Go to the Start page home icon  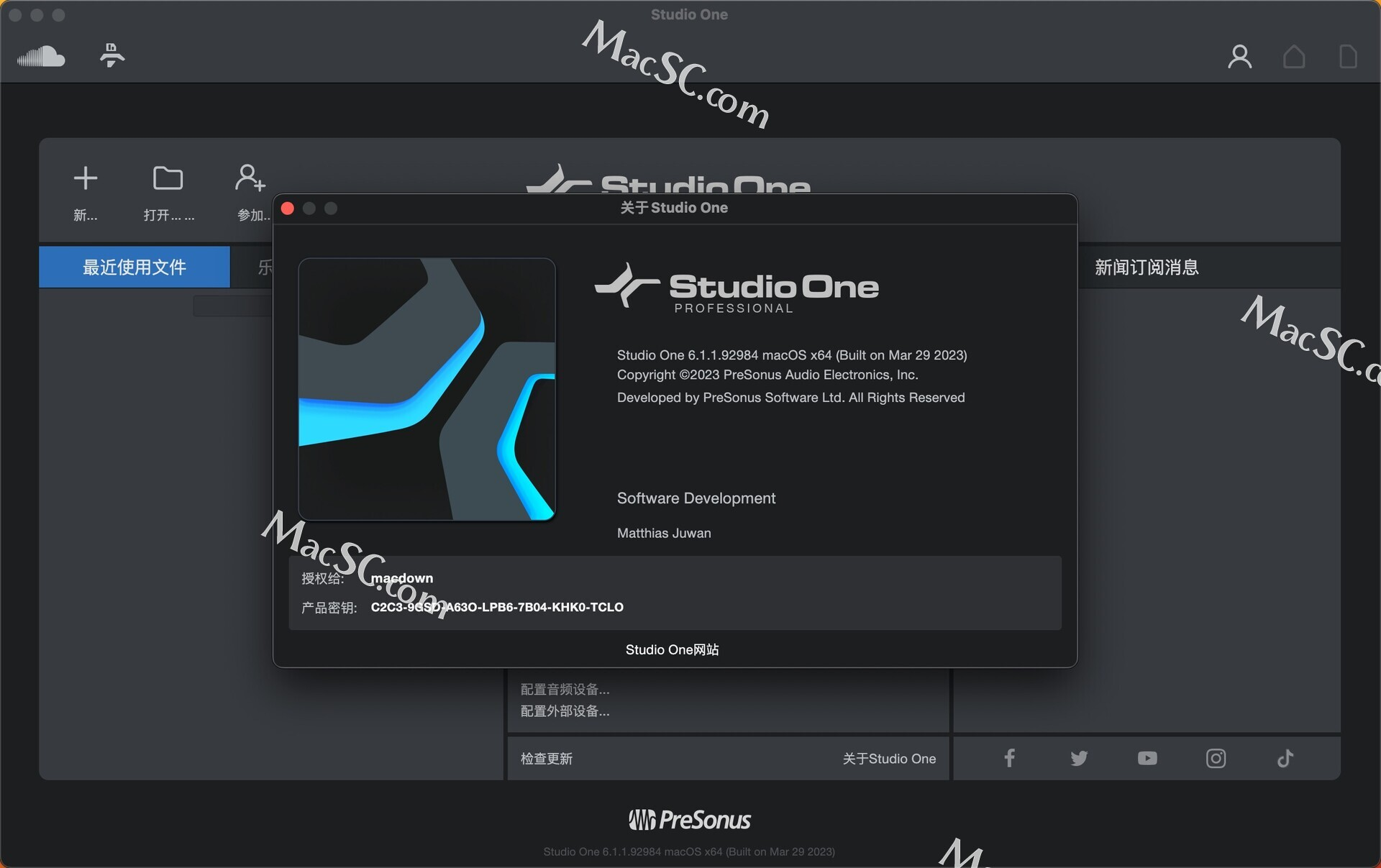click(x=1294, y=56)
